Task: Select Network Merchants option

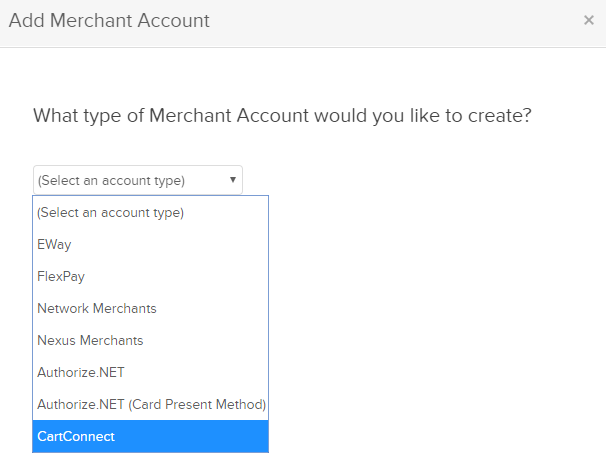Action: (x=150, y=308)
